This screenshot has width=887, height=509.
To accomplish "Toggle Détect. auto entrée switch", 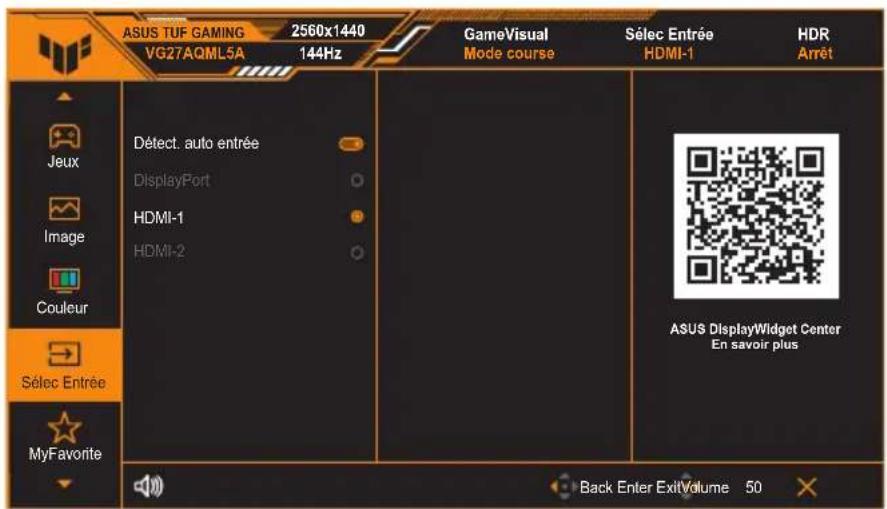I will coord(351,144).
